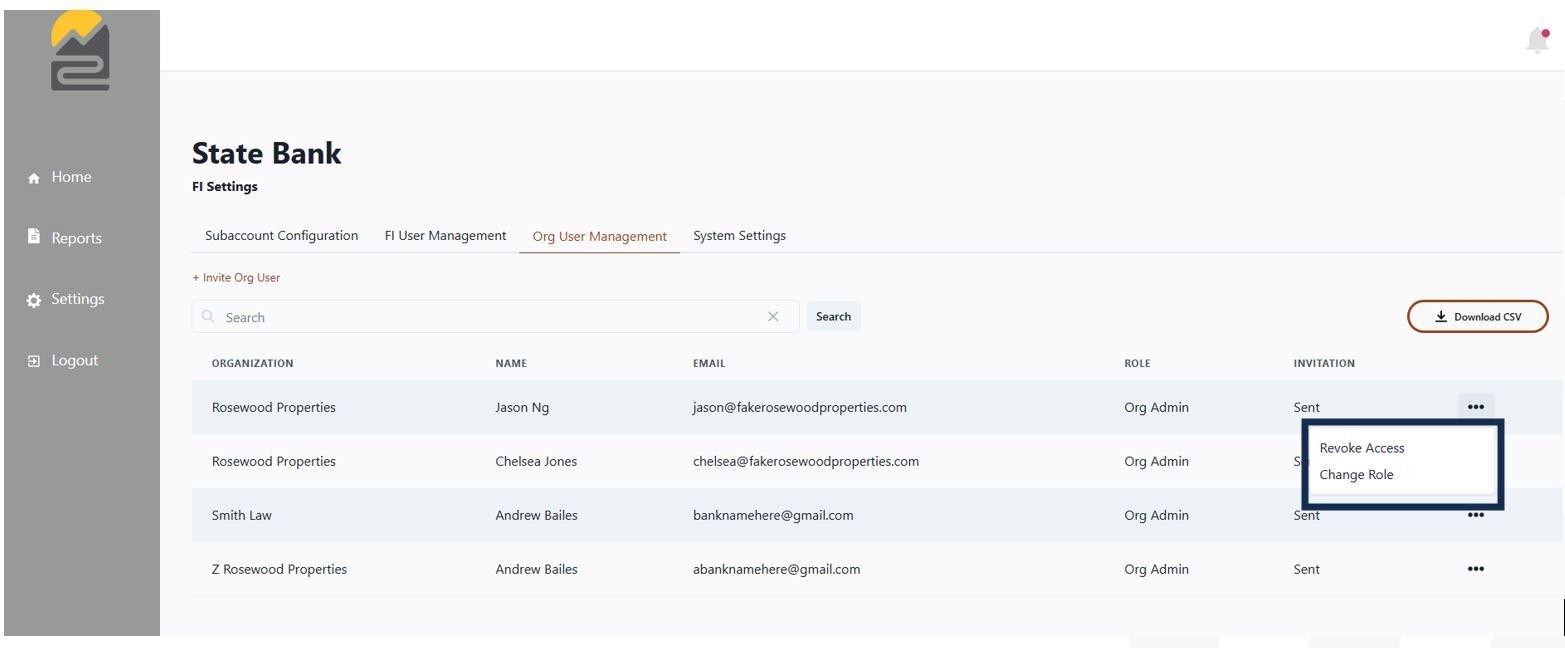The height and width of the screenshot is (648, 1565).
Task: Download the user list as CSV
Action: (x=1477, y=317)
